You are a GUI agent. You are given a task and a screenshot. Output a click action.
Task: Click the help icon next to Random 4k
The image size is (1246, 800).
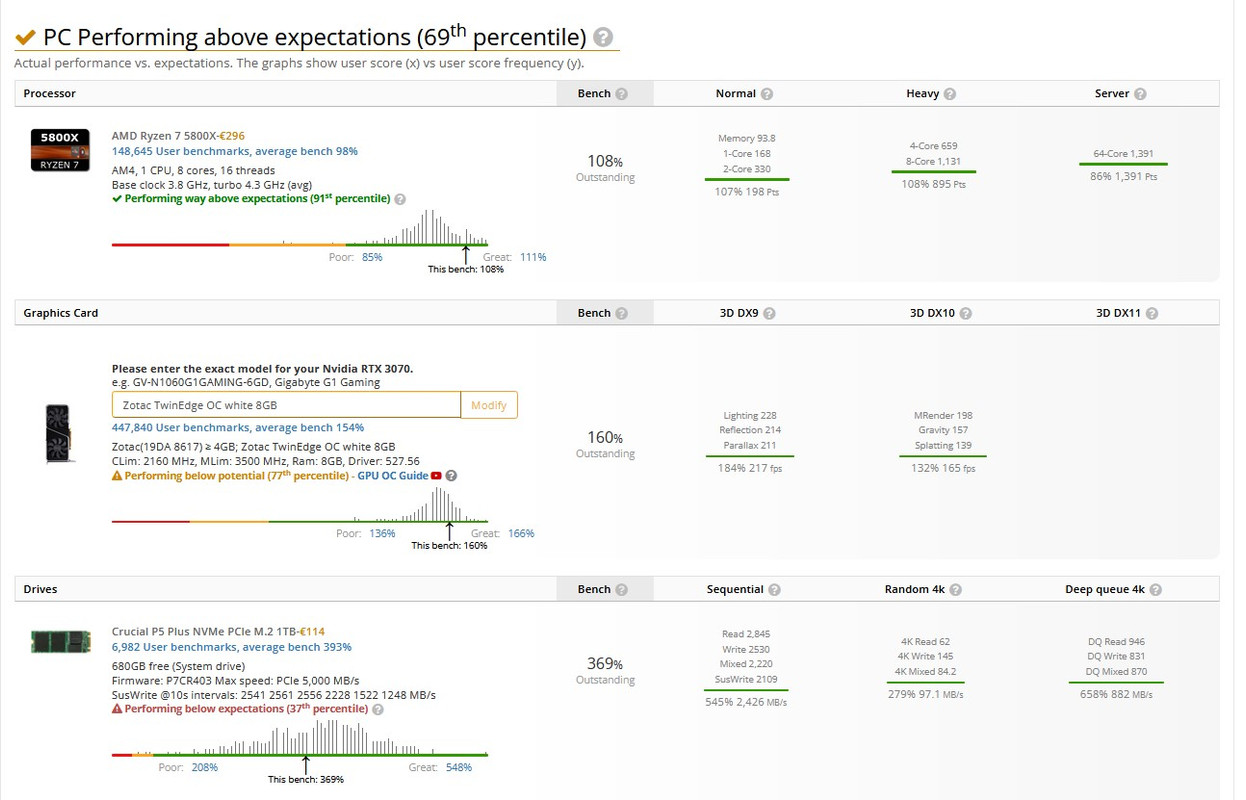click(x=956, y=590)
